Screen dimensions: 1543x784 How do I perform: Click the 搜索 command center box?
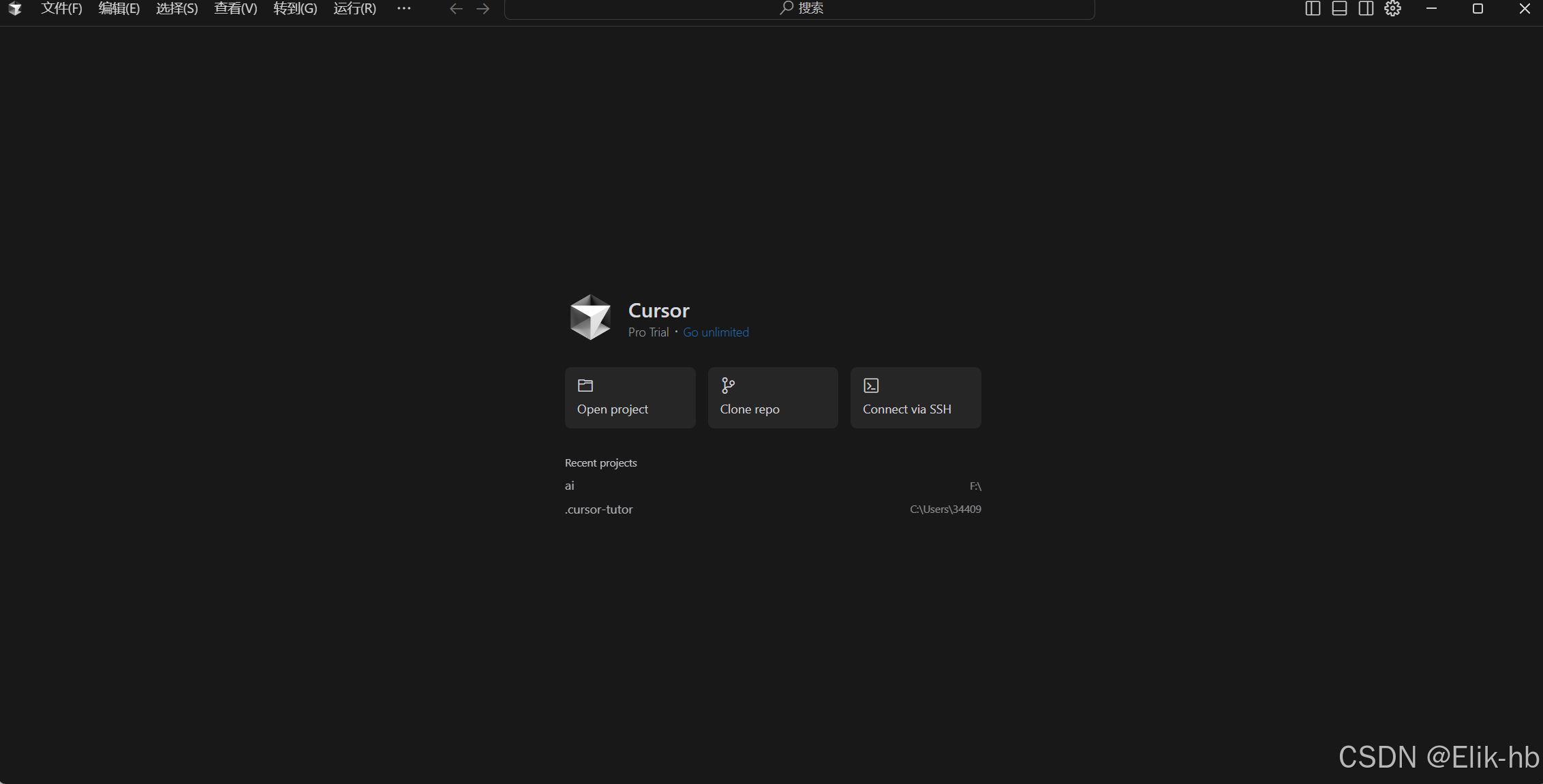tap(799, 9)
